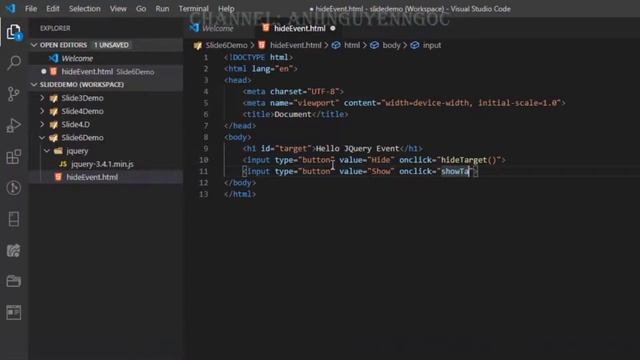Collapse the jquery folder chevron

pyautogui.click(x=47, y=151)
